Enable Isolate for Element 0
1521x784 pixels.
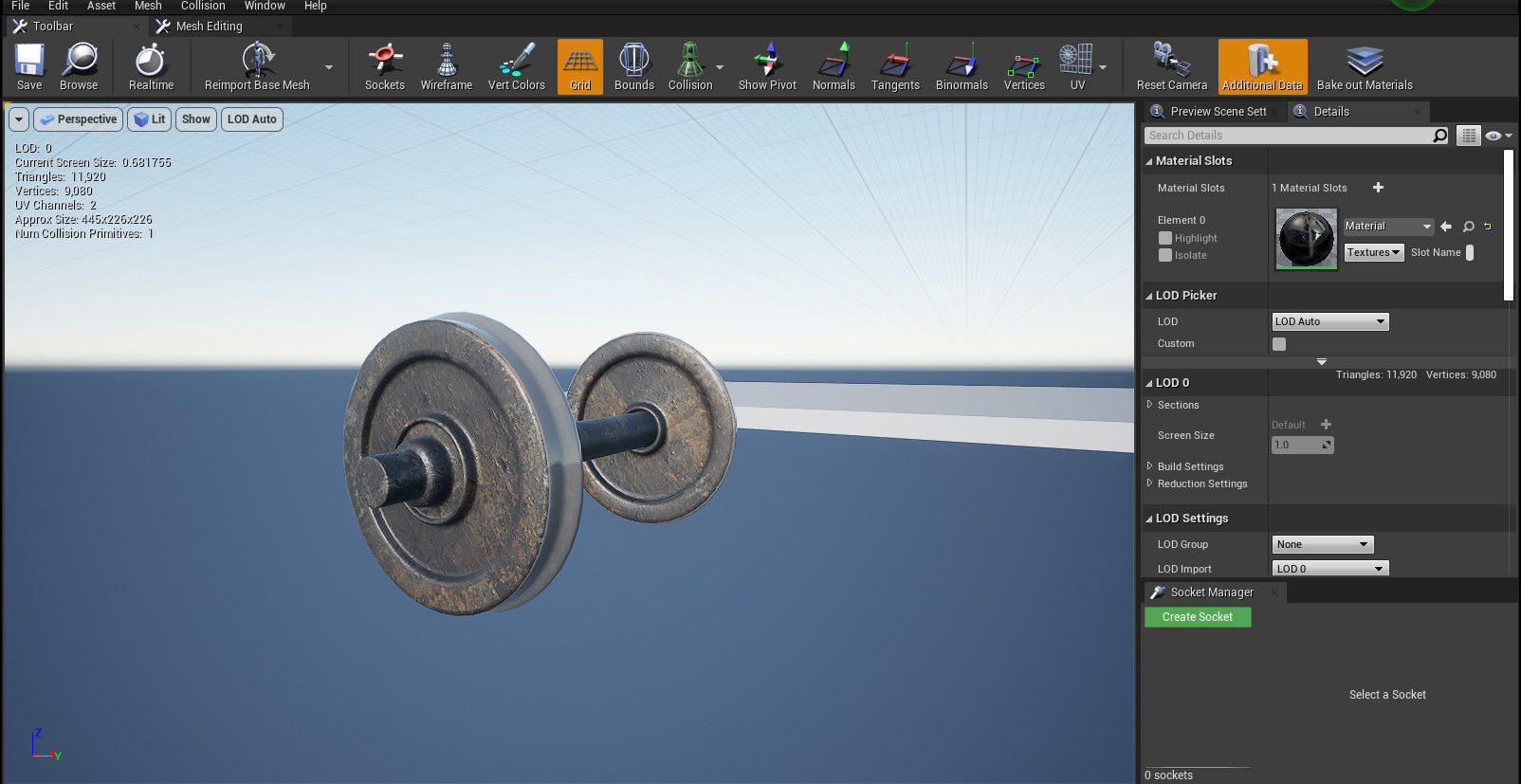[1165, 255]
